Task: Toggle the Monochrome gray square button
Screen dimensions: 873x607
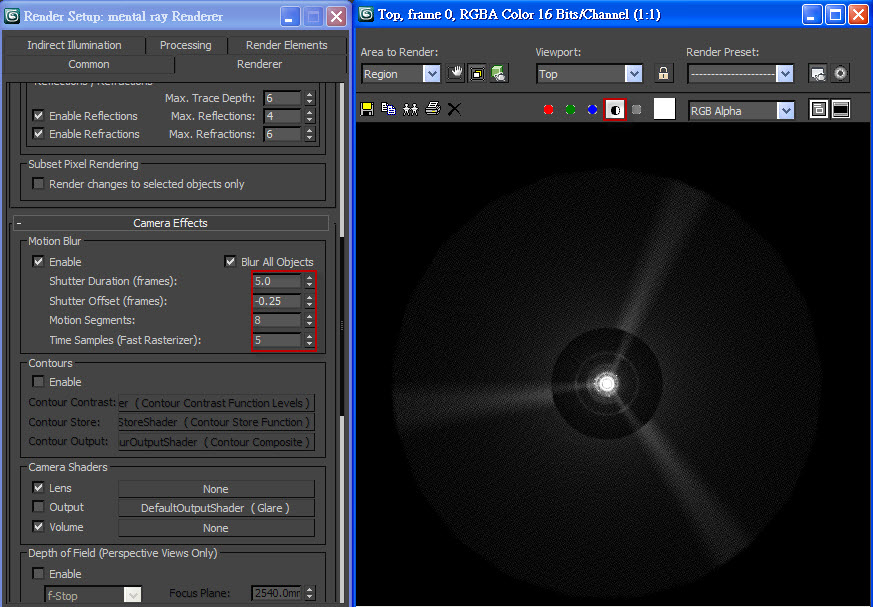Action: [636, 110]
